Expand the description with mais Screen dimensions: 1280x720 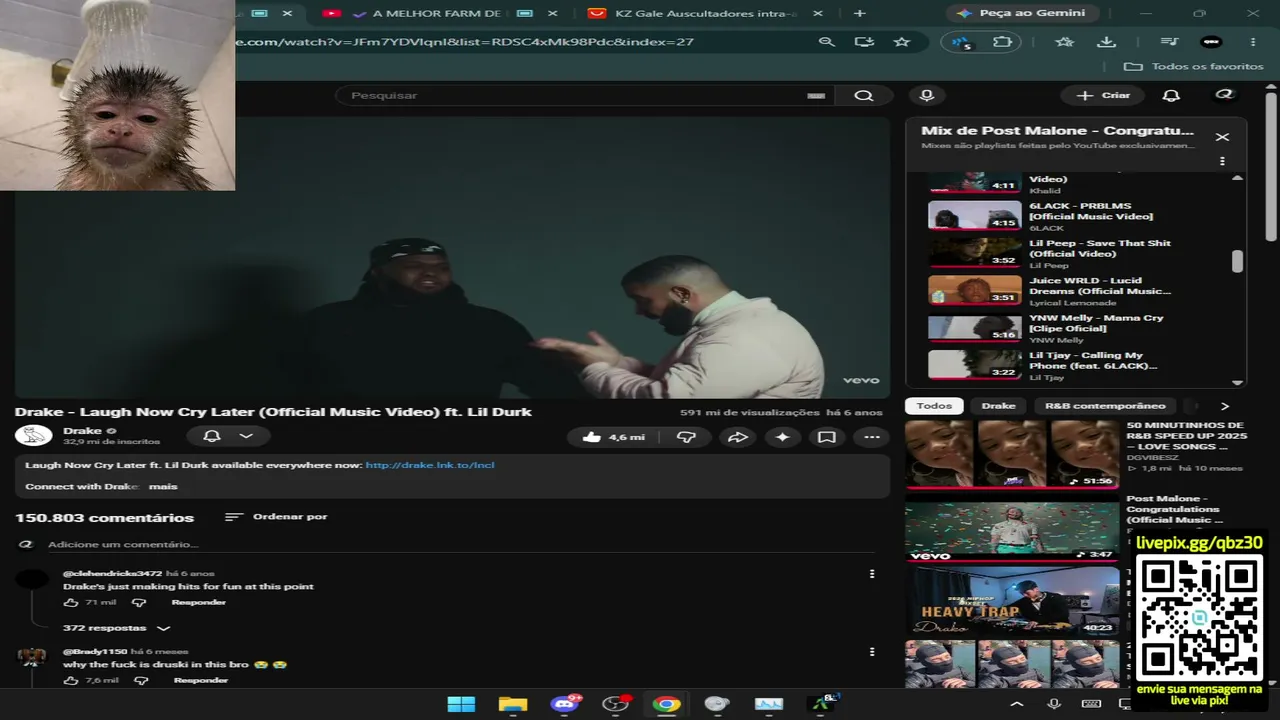pyautogui.click(x=163, y=486)
